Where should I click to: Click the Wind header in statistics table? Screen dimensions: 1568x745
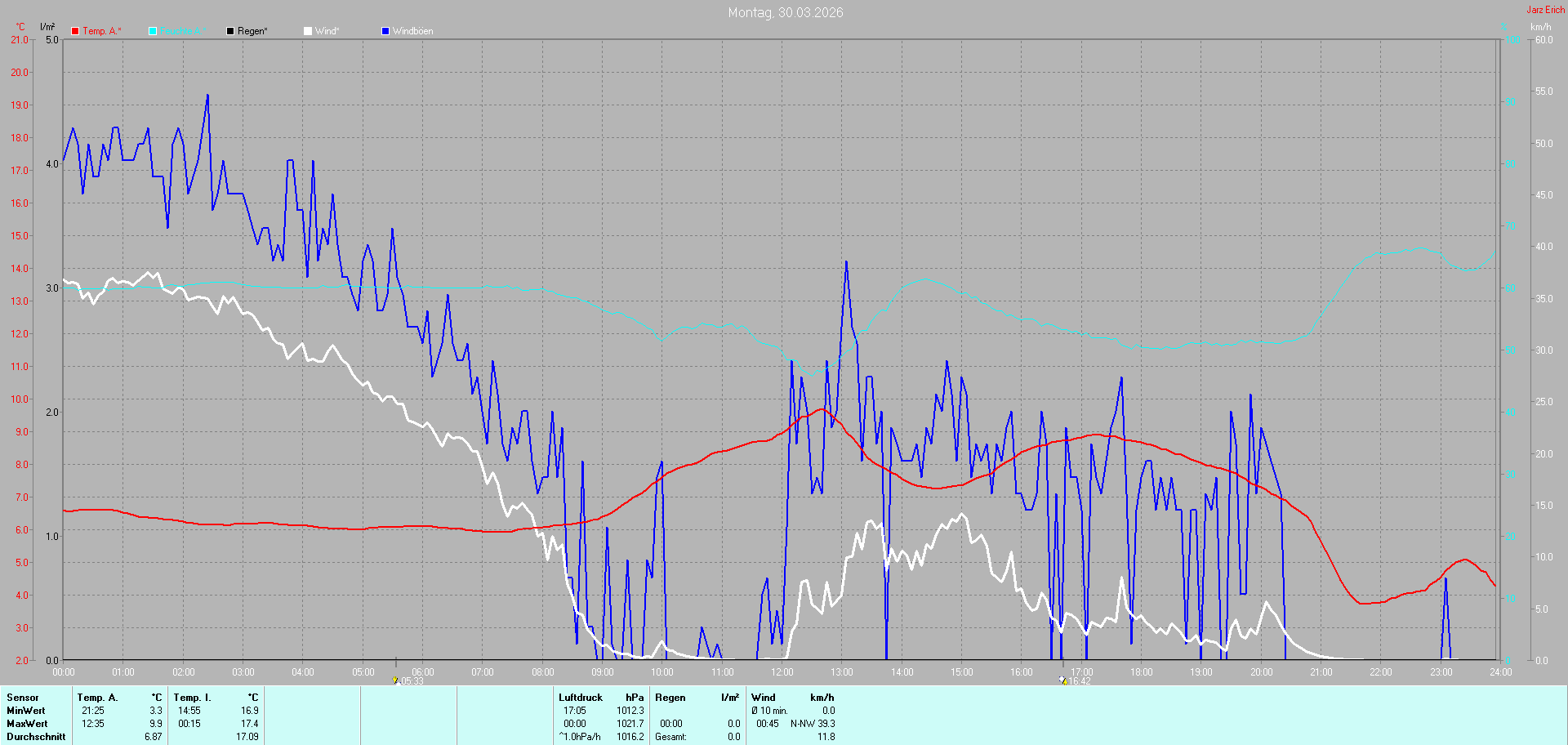[x=763, y=698]
